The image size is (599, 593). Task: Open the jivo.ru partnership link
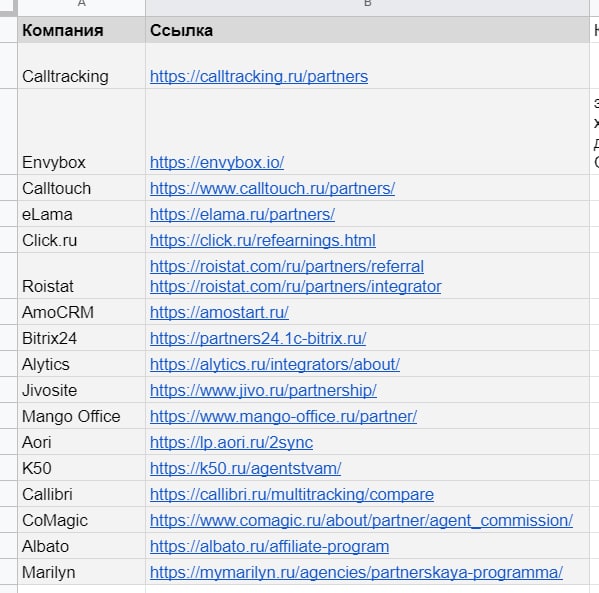pyautogui.click(x=263, y=390)
